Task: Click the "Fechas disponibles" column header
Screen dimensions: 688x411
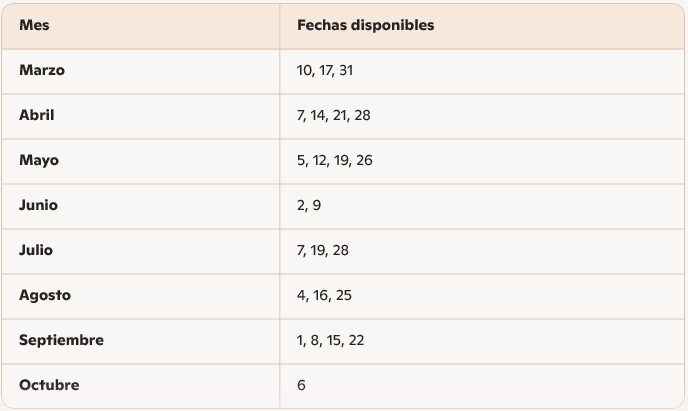Action: point(365,25)
